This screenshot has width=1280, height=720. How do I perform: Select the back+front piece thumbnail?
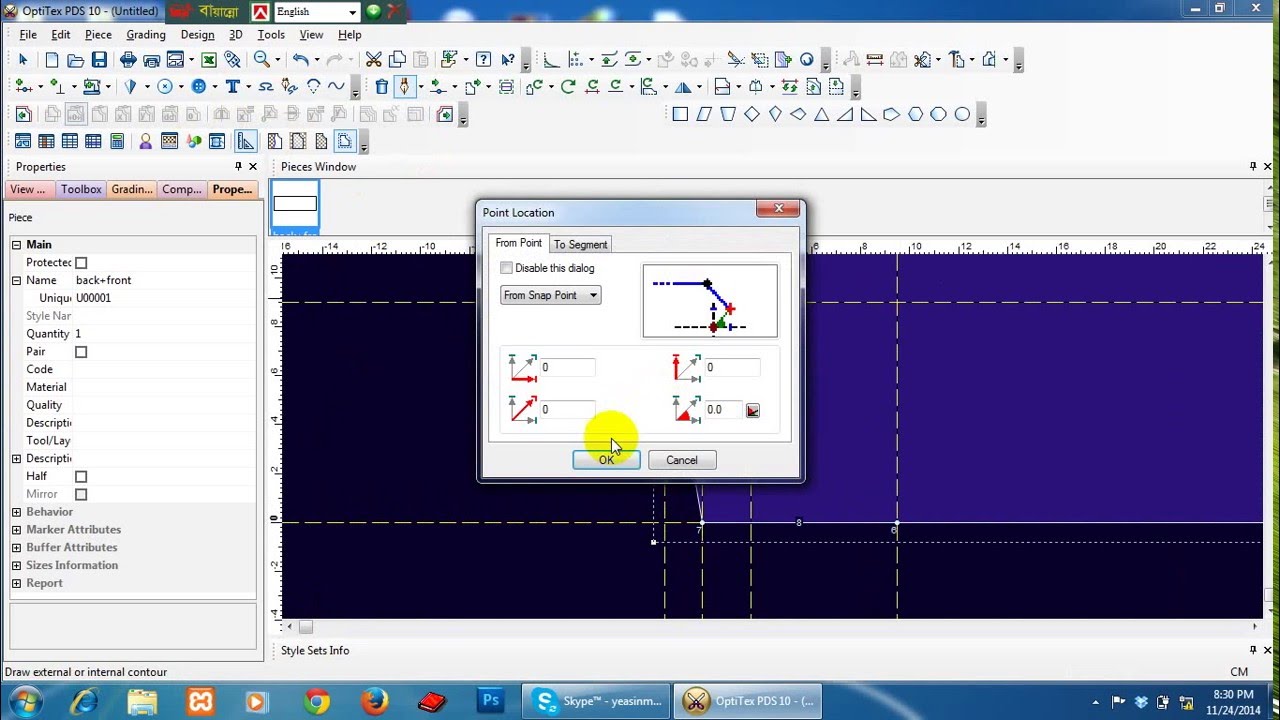click(295, 207)
